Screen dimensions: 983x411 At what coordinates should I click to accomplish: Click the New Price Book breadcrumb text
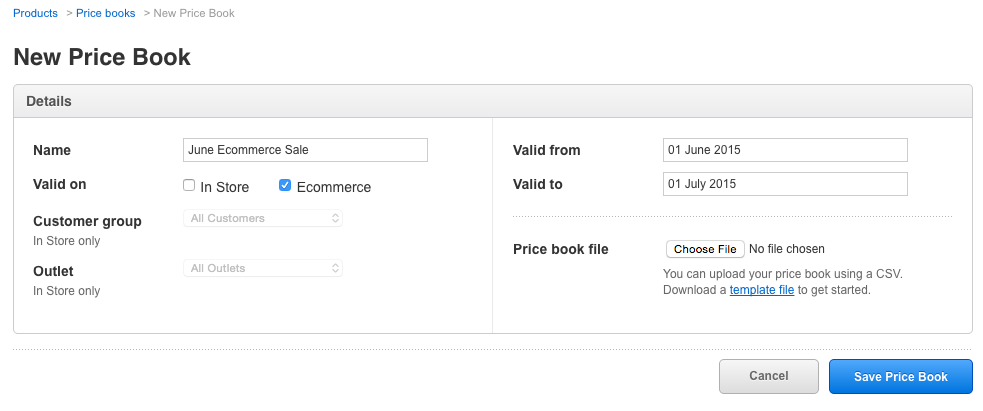point(194,14)
